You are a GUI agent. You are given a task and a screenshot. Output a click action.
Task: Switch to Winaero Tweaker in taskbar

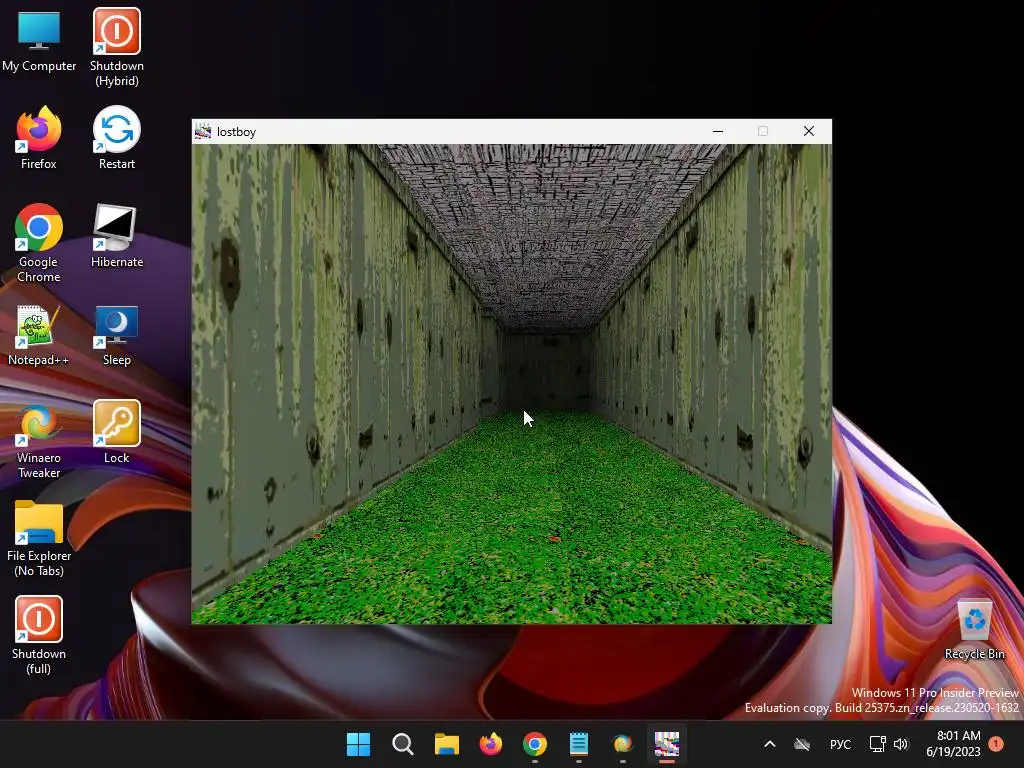tap(622, 744)
